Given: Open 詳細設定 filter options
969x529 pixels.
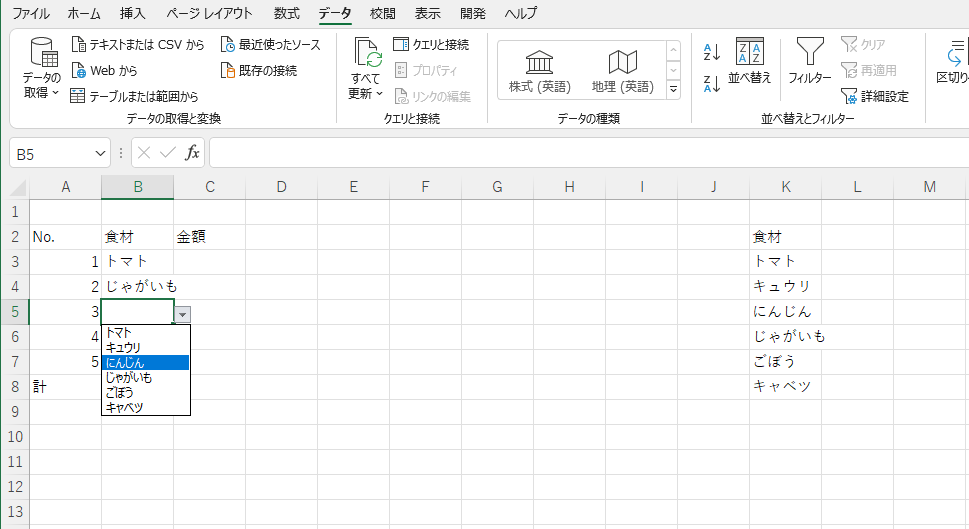Looking at the screenshot, I should tap(875, 96).
